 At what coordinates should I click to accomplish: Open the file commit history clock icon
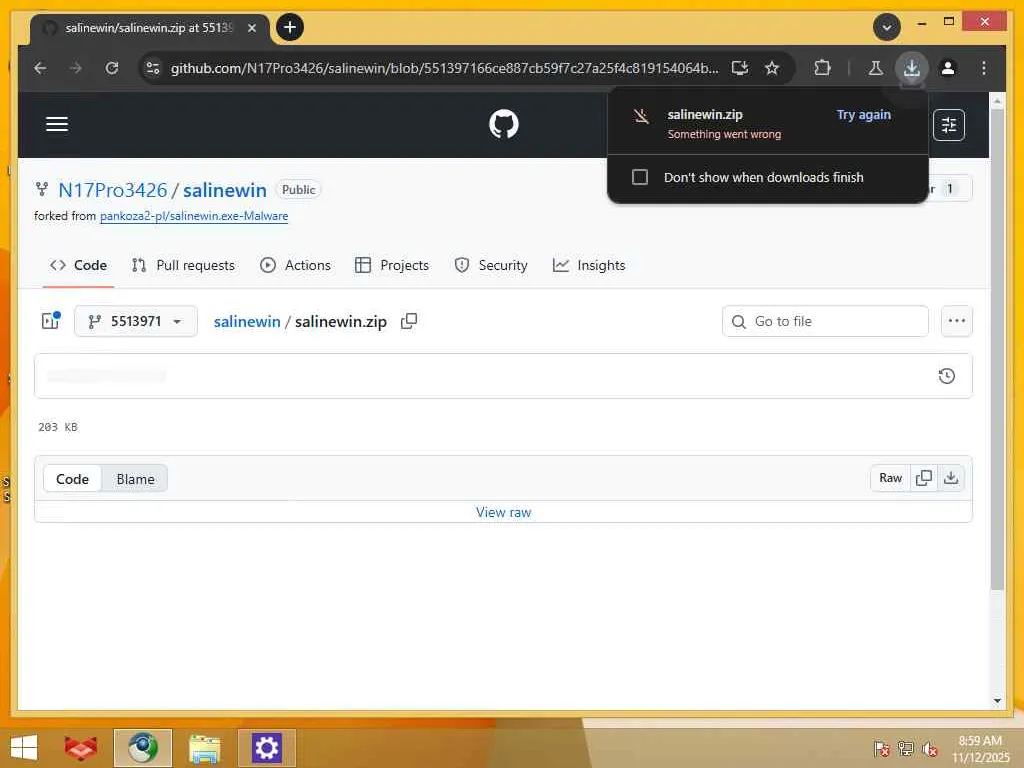[x=946, y=376]
